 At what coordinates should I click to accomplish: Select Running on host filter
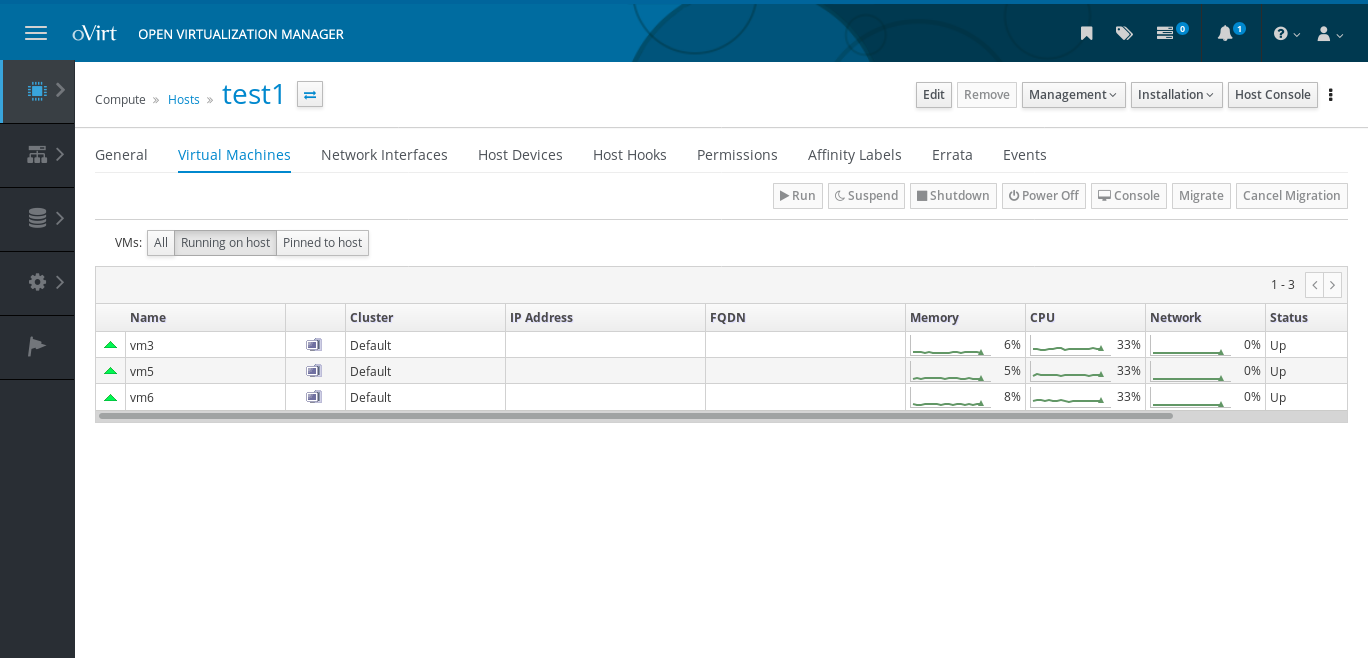pyautogui.click(x=225, y=243)
